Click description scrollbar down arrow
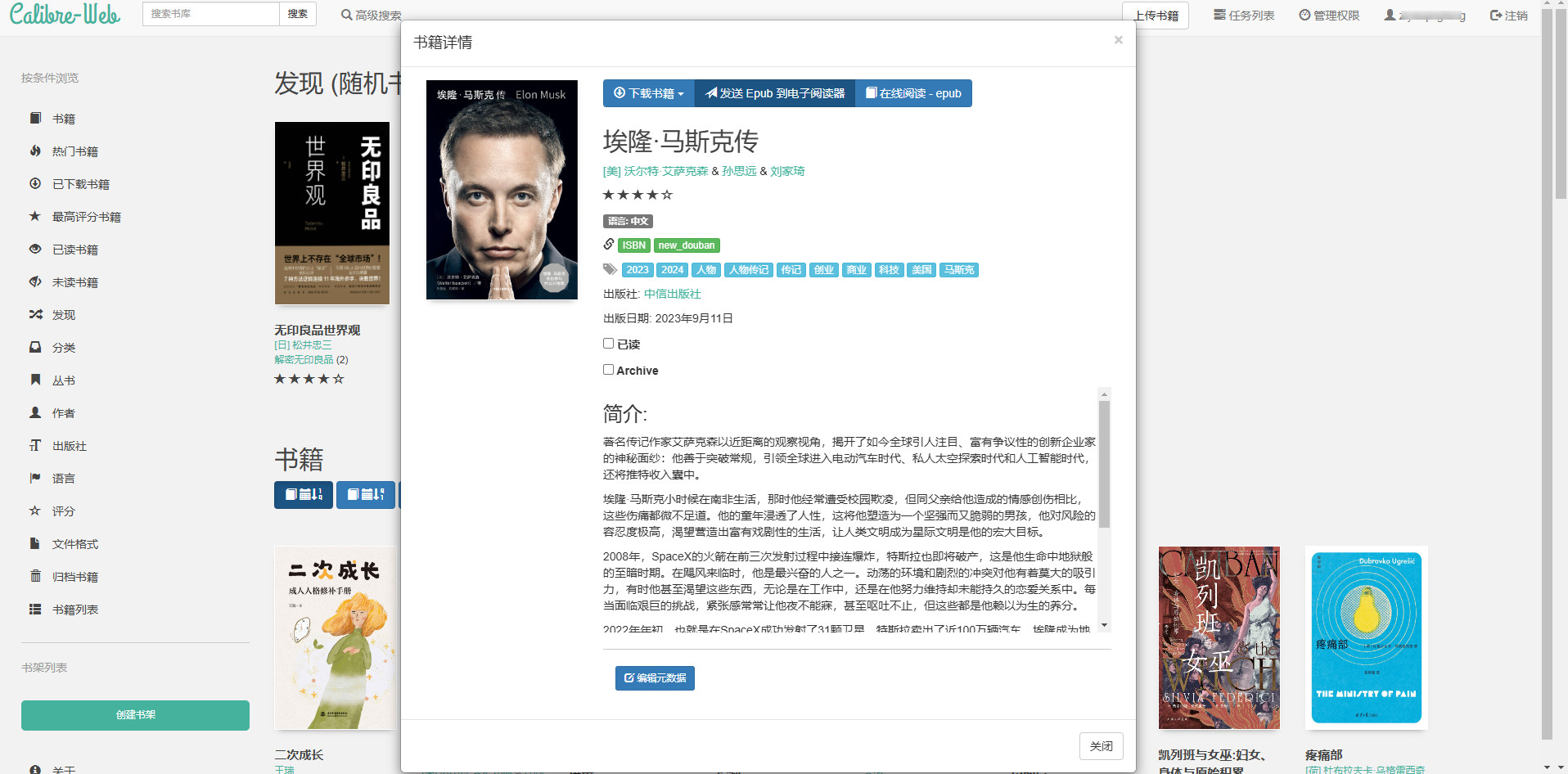Viewport: 1568px width, 774px height. [x=1104, y=625]
